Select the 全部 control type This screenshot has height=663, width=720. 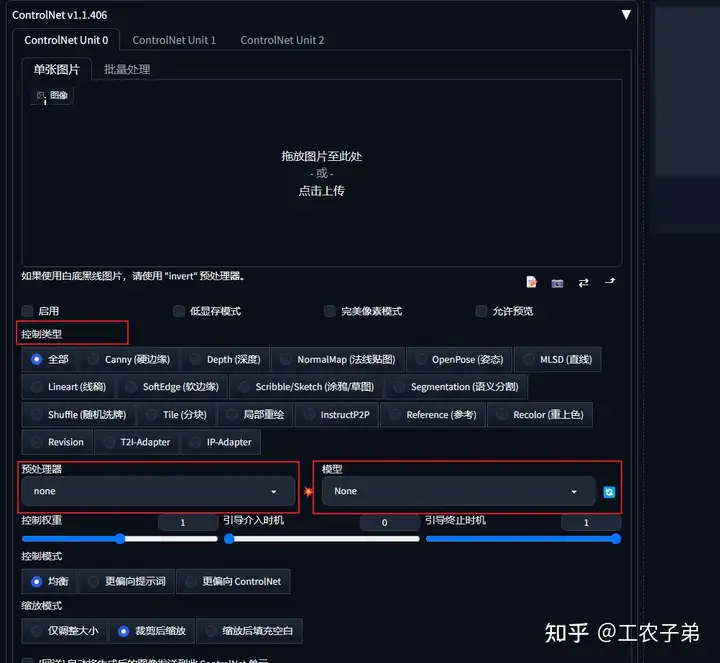click(x=50, y=359)
